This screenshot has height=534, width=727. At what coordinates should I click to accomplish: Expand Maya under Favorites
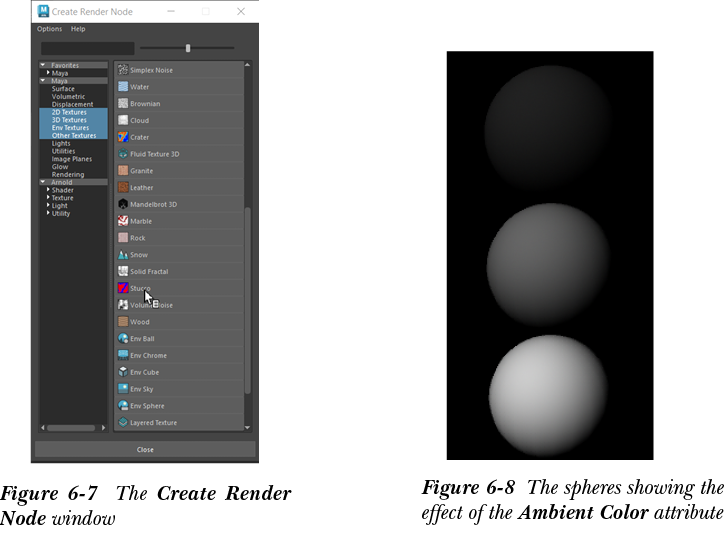coord(48,73)
